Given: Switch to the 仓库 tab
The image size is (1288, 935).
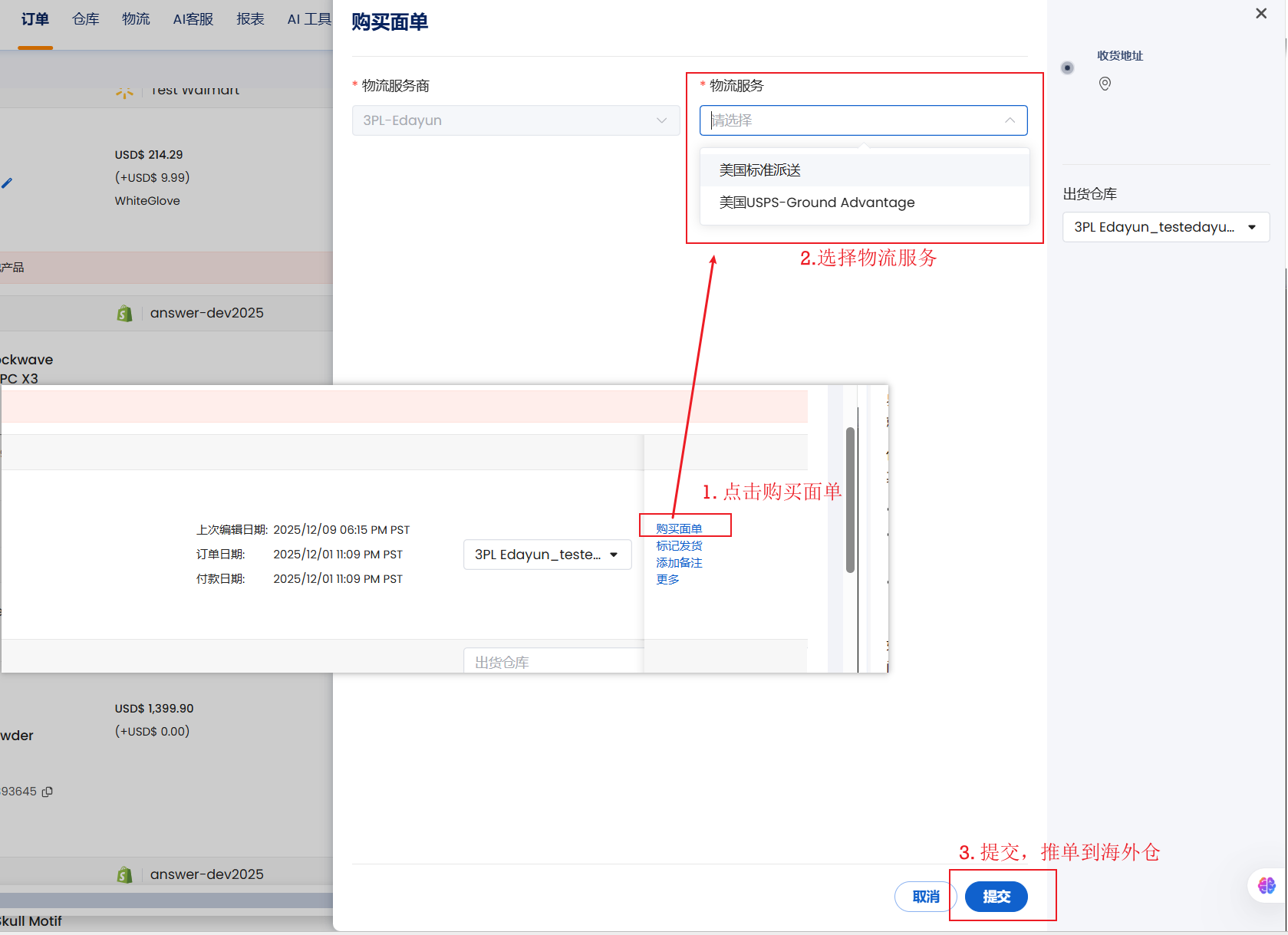Looking at the screenshot, I should point(86,19).
